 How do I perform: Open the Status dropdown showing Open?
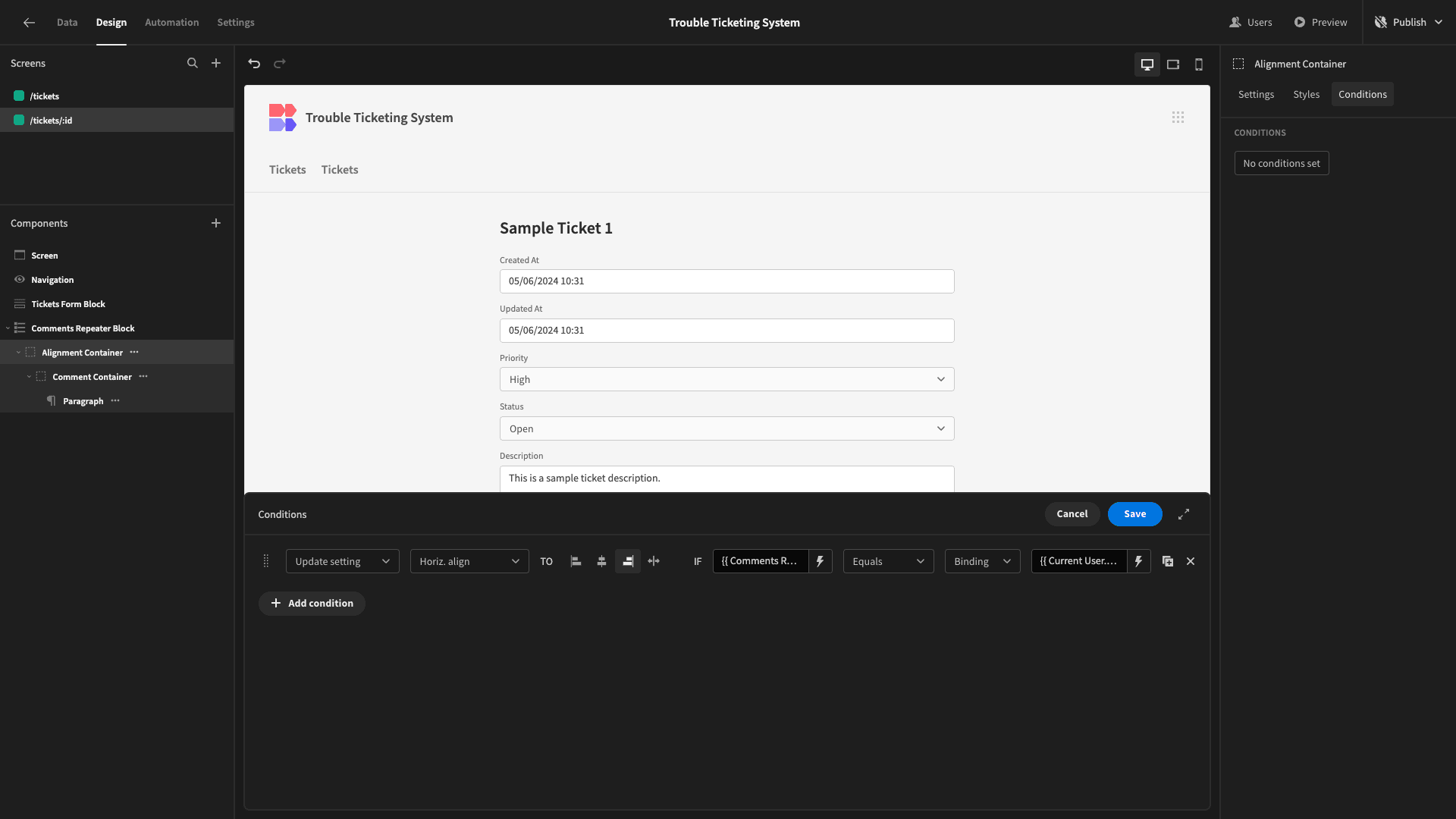point(726,428)
